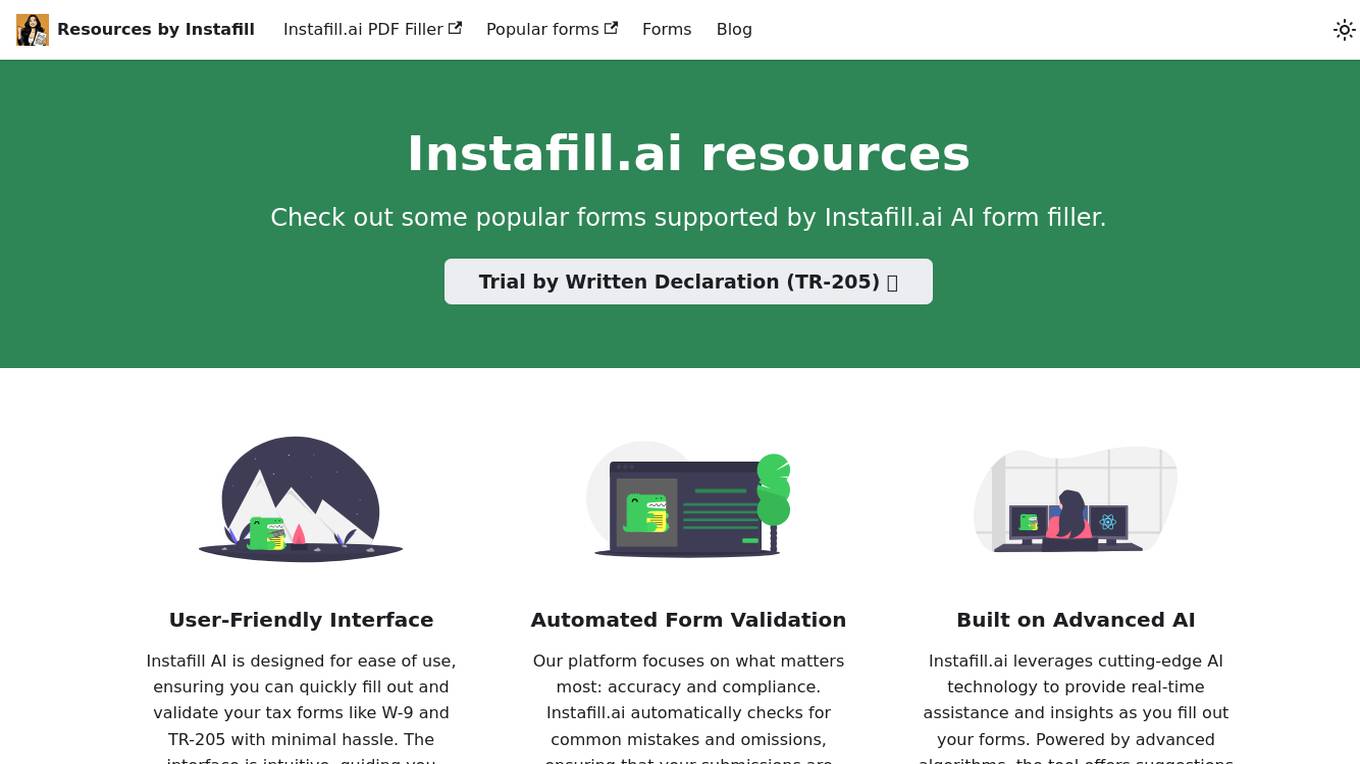1360x764 pixels.
Task: Open Instafill.ai PDF Filler nav link
Action: click(x=372, y=30)
